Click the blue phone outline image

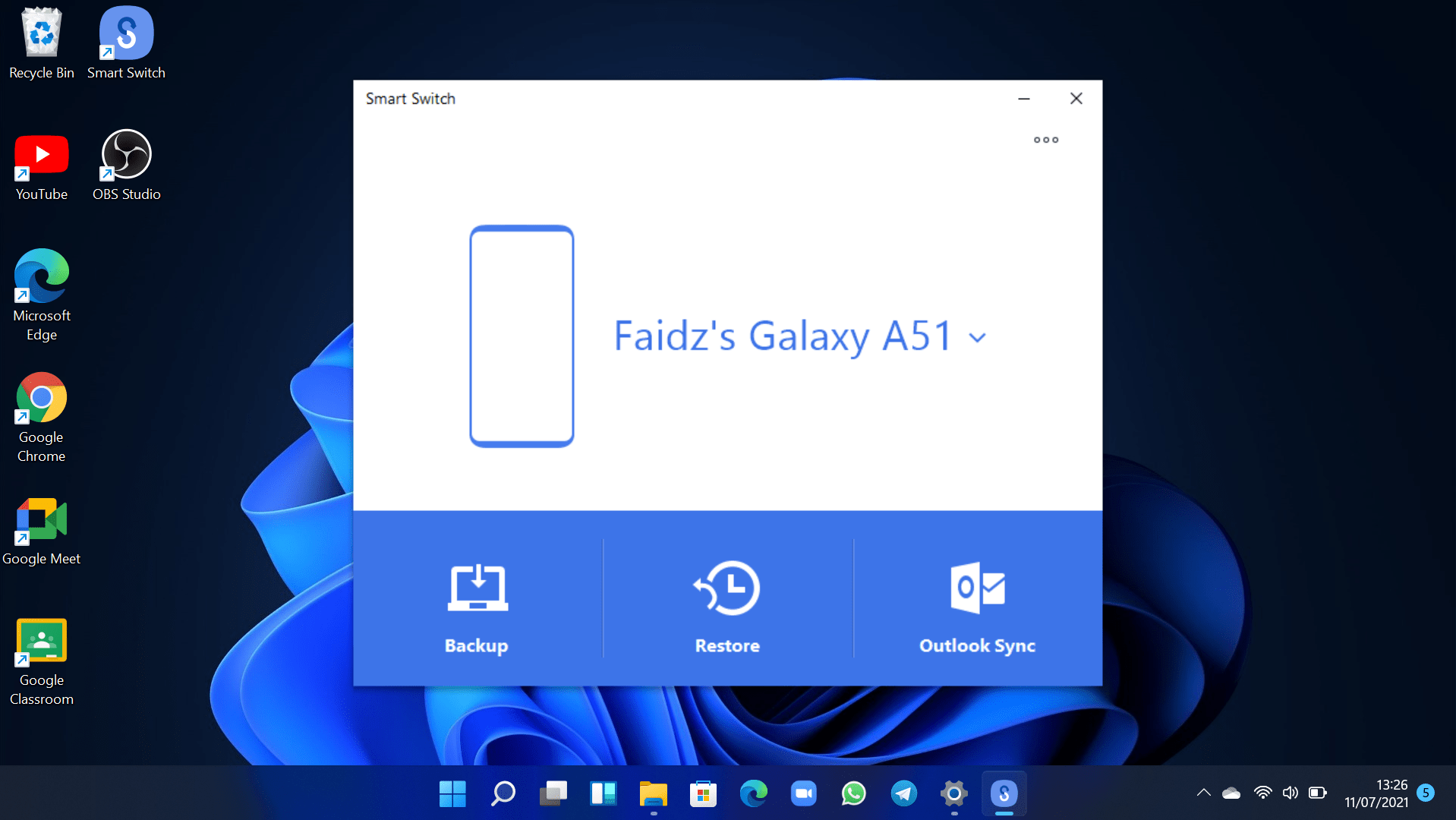[x=522, y=336]
